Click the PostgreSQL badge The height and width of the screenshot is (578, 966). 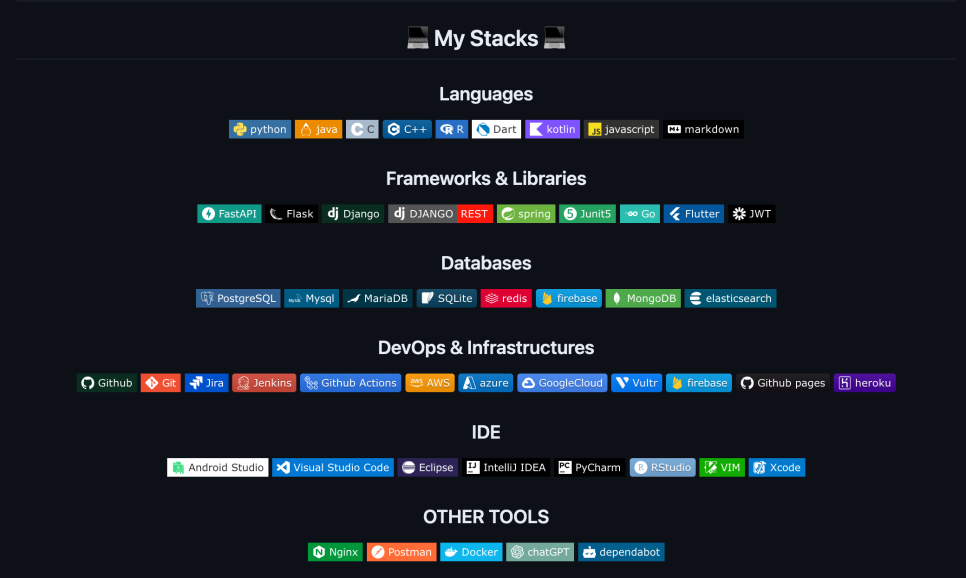(238, 298)
